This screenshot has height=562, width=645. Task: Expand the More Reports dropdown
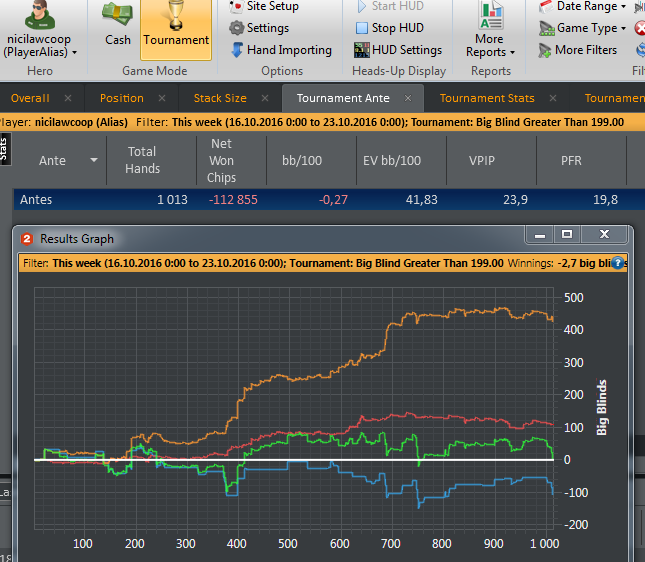[x=490, y=46]
